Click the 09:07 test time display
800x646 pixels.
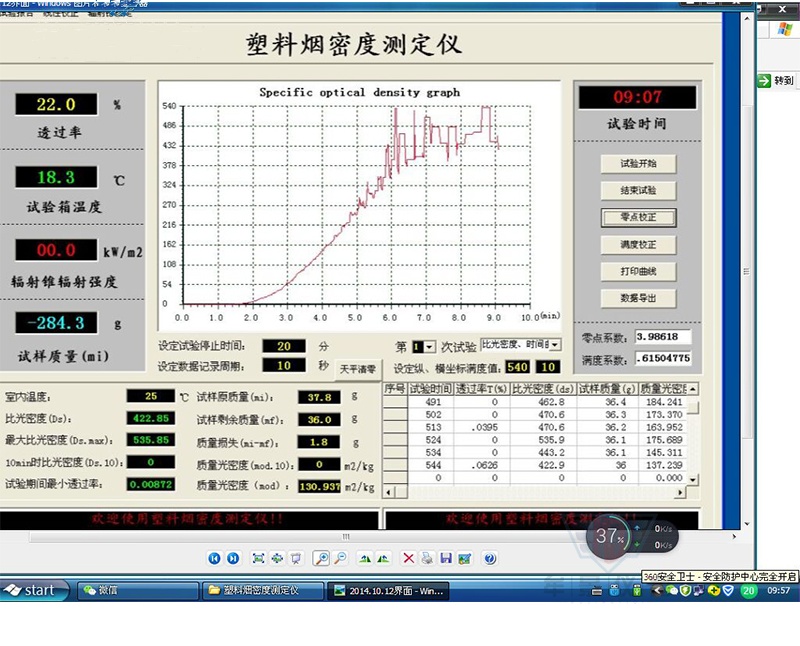[x=637, y=97]
